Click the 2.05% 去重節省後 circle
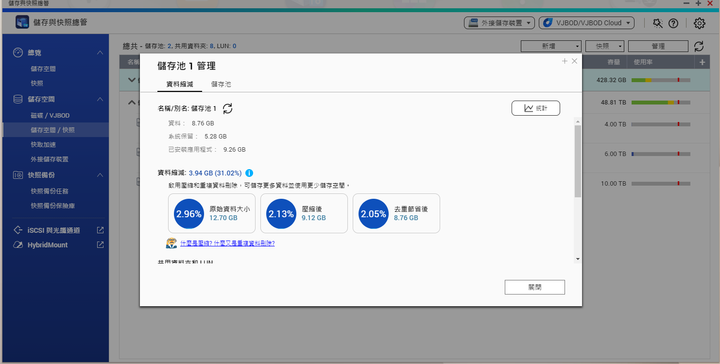Screen dimensions: 720x364 click(x=373, y=213)
